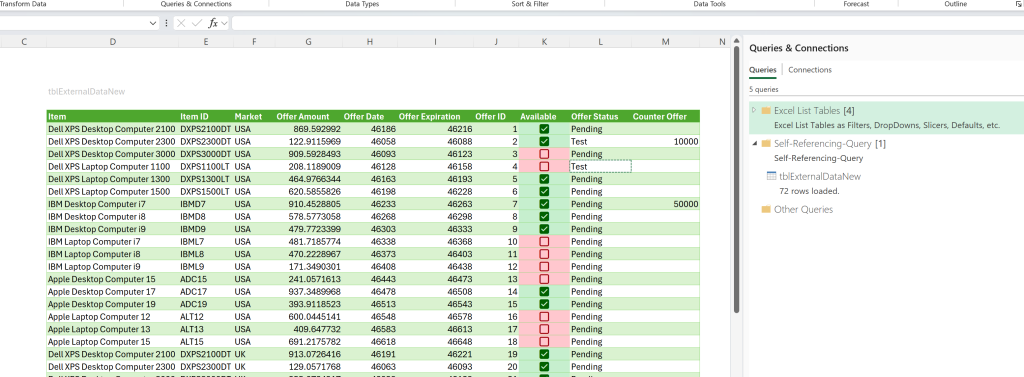Select column D header

112,42
